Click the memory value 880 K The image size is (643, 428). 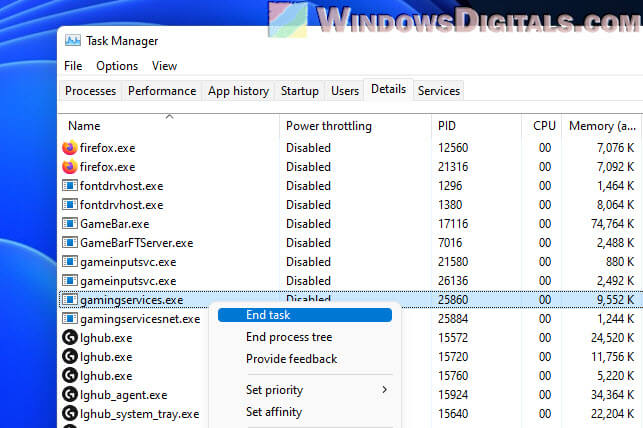point(620,262)
